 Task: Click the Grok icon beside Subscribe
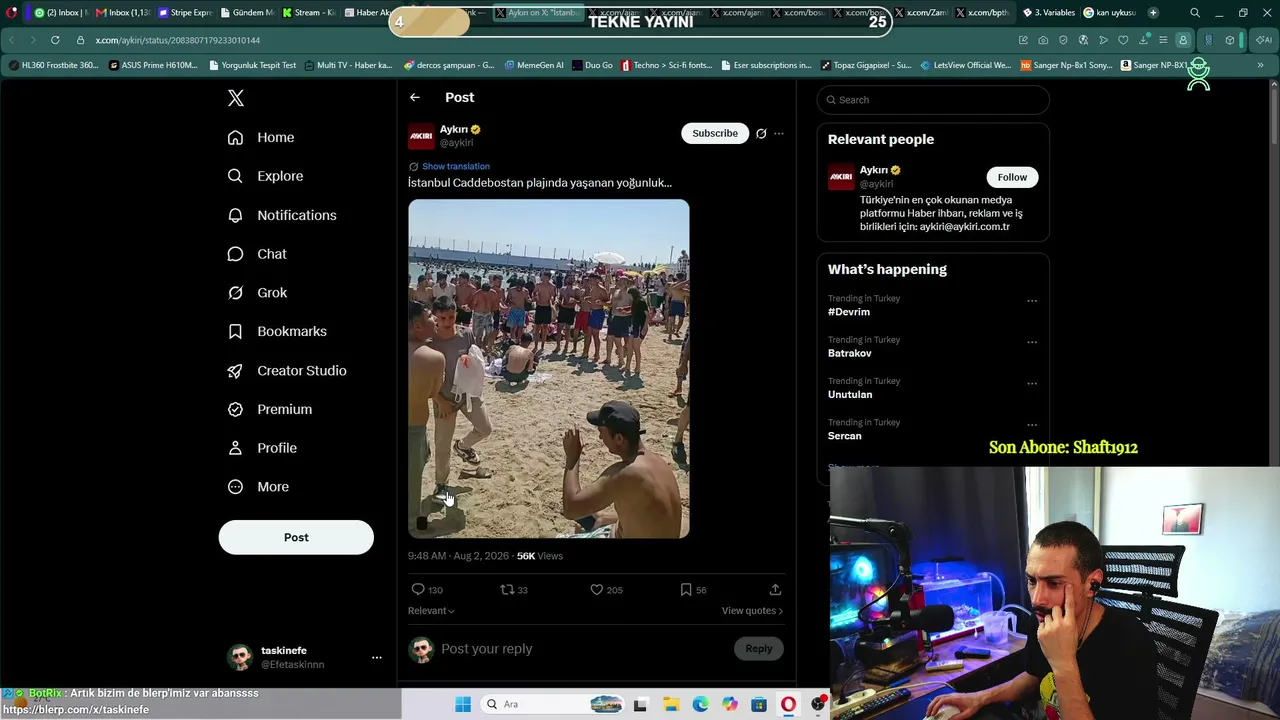pos(761,133)
